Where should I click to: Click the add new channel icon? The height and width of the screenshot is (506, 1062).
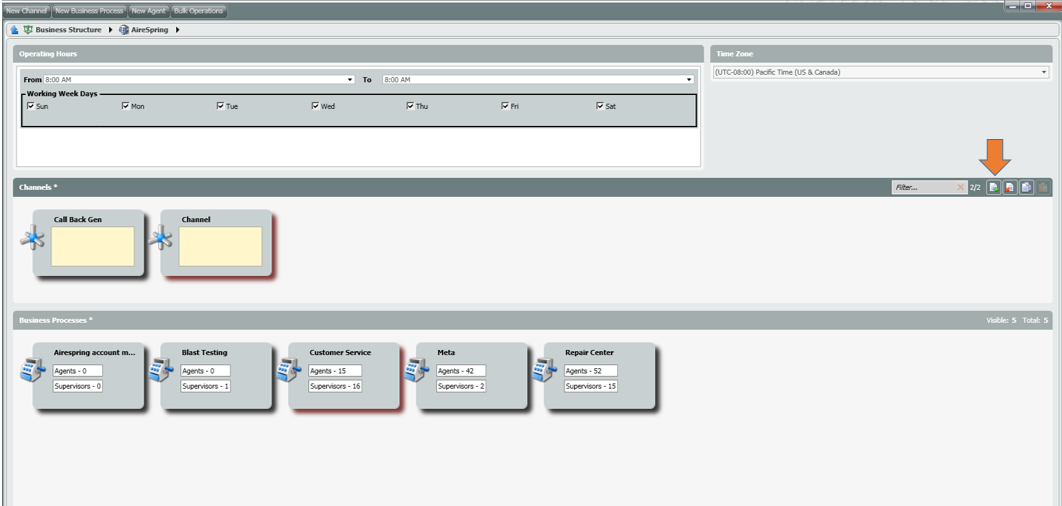pyautogui.click(x=993, y=187)
